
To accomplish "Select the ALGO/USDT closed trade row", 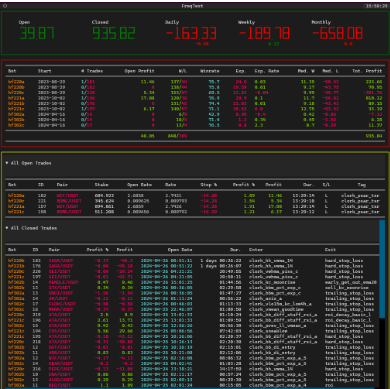I will 193,380.
